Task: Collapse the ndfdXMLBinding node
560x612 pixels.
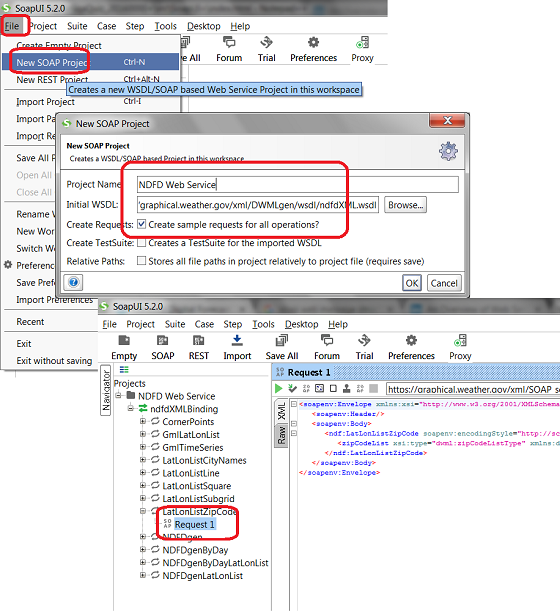Action: [131, 408]
